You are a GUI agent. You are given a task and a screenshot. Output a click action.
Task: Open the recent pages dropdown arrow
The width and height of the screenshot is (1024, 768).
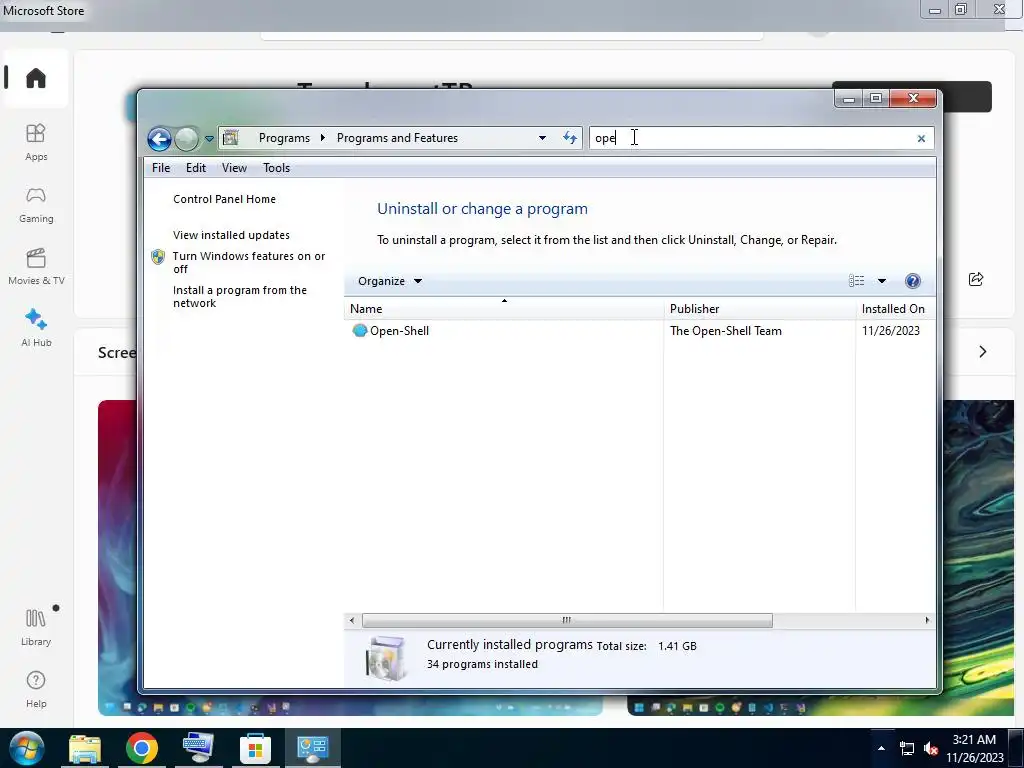(209, 138)
